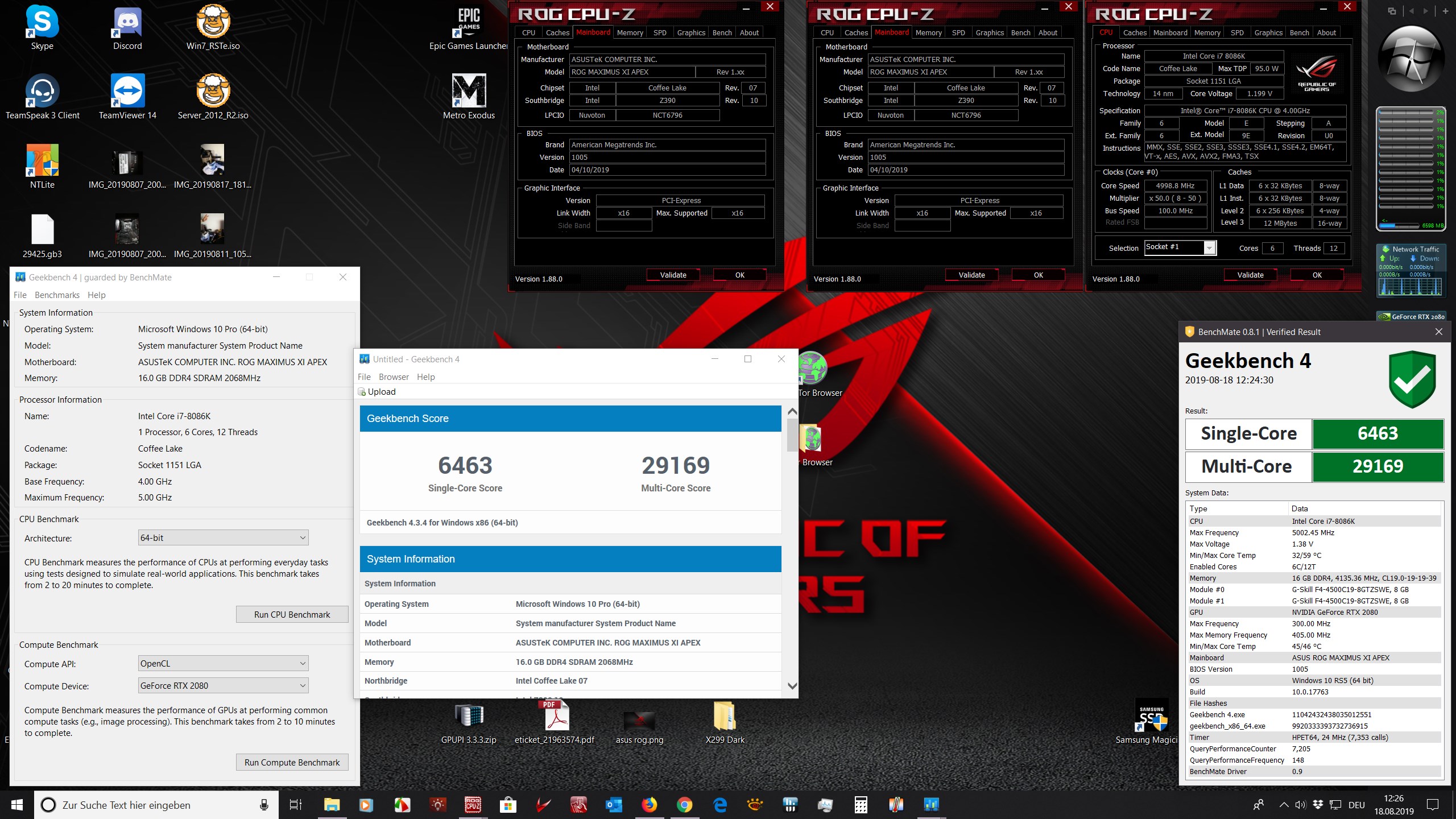Open the ROG CPU-Z taskbar icon

pos(473,805)
